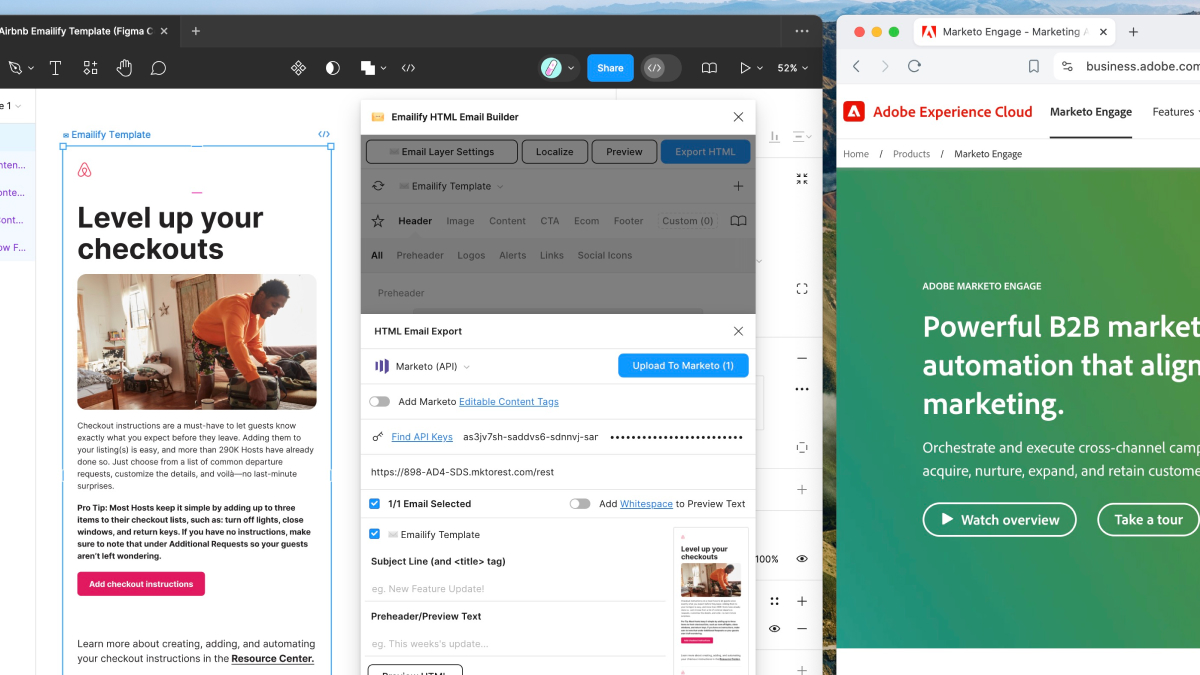
Task: Start Figma presentation with play icon
Action: coord(744,68)
